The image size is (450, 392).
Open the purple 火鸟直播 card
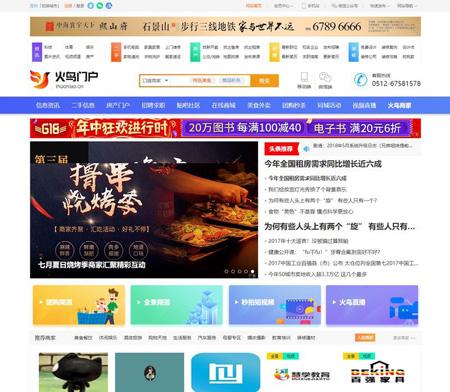point(372,305)
